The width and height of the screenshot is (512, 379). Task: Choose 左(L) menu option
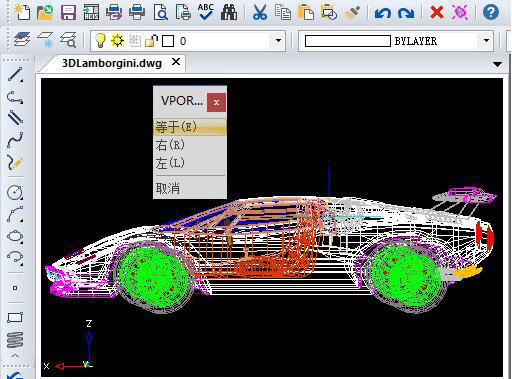[x=190, y=163]
